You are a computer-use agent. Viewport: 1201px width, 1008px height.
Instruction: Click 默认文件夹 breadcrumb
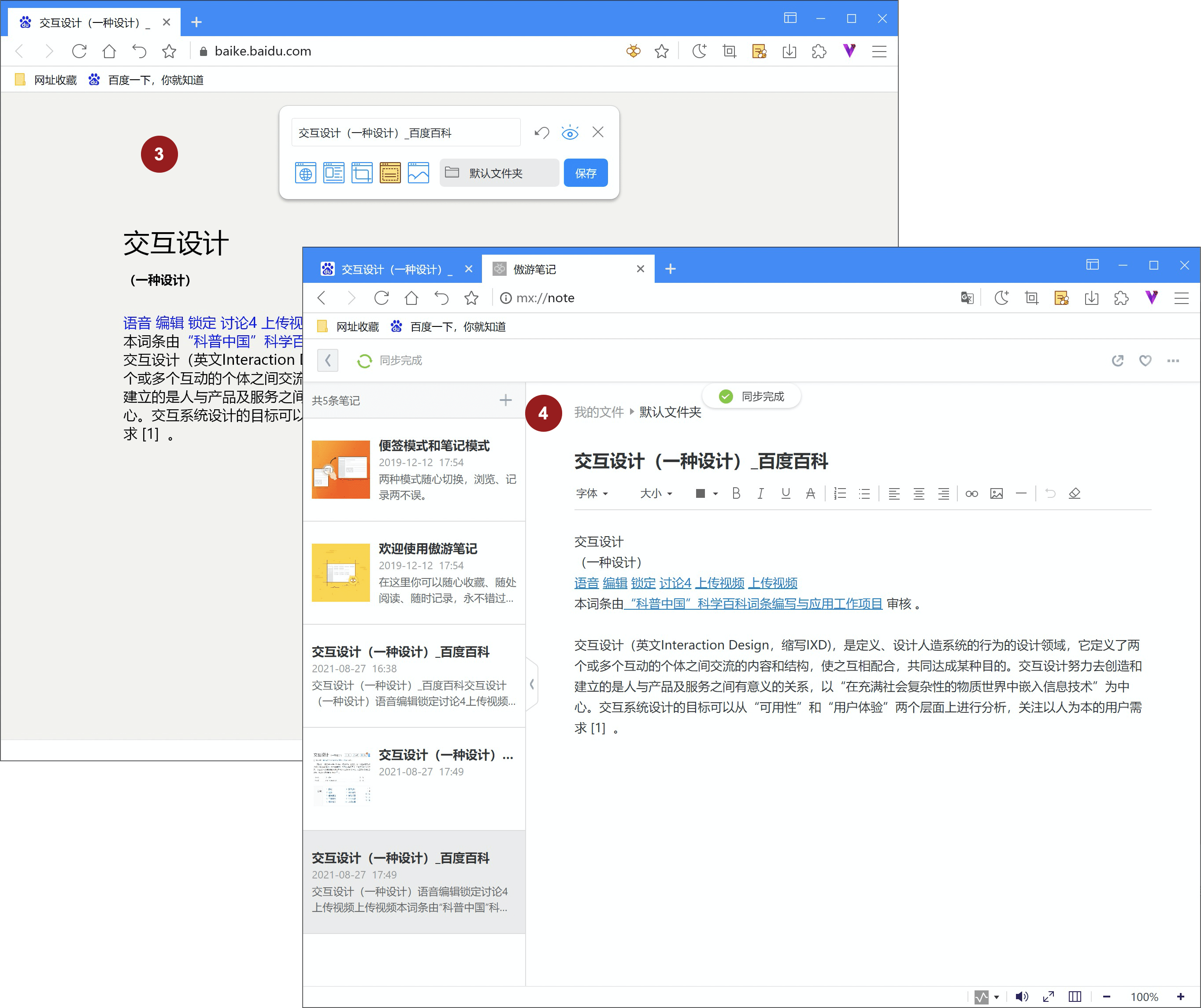[670, 412]
